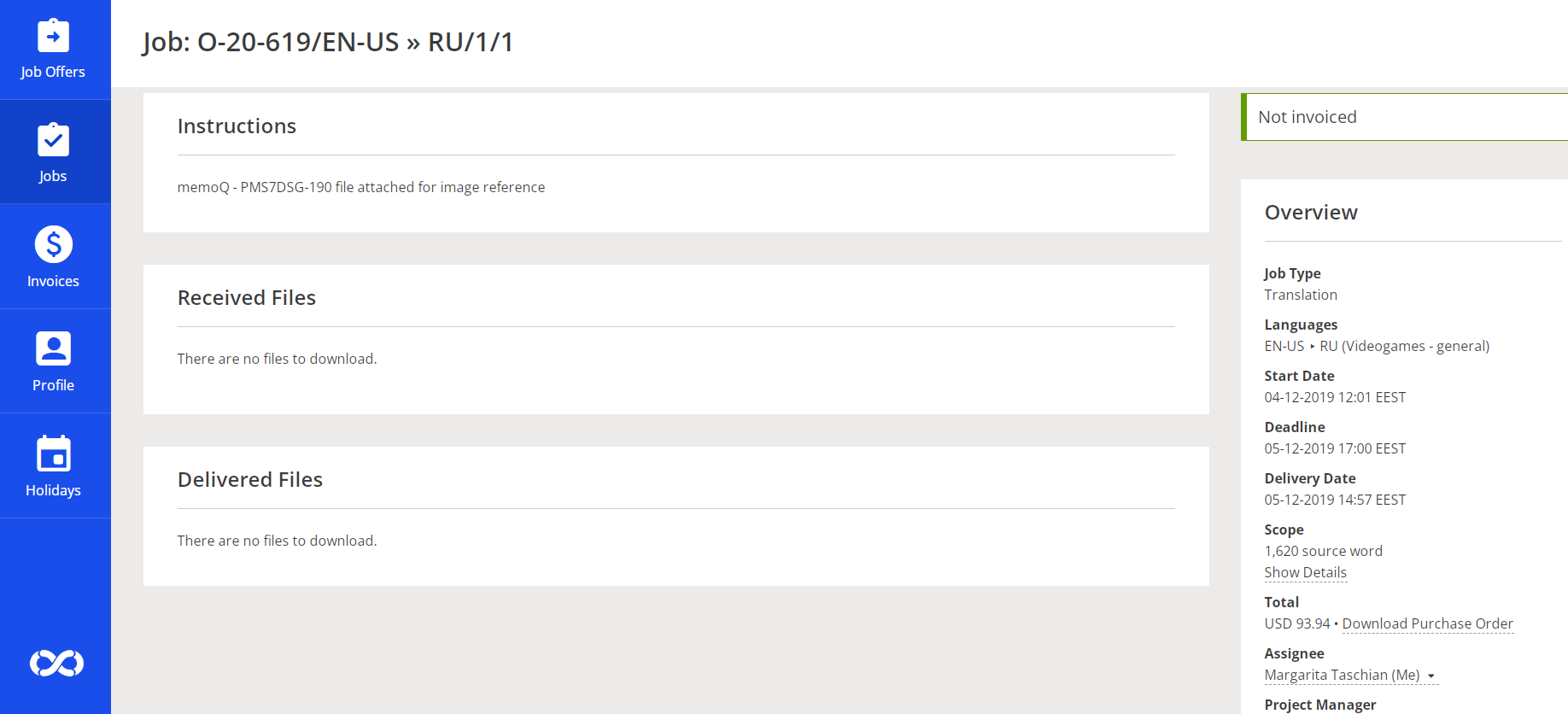This screenshot has height=714, width=1568.
Task: Click the memoQ instructions text
Action: tap(360, 187)
